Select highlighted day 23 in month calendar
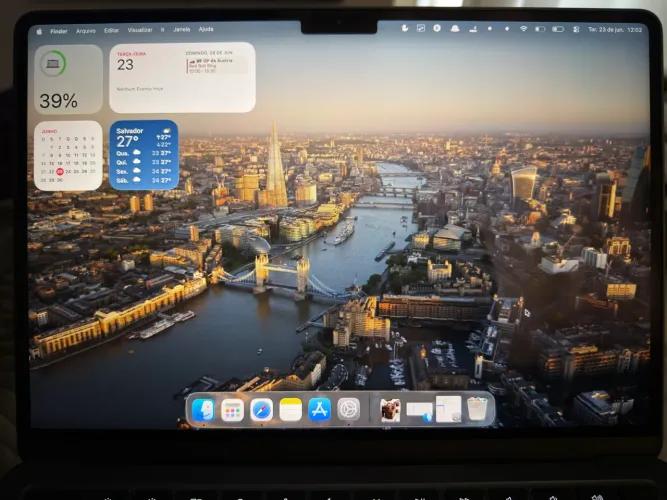667x500 pixels. [60, 172]
